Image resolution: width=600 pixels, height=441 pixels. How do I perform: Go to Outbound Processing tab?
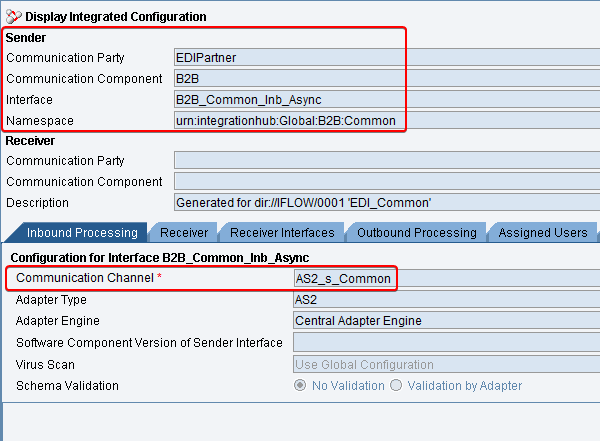click(417, 232)
